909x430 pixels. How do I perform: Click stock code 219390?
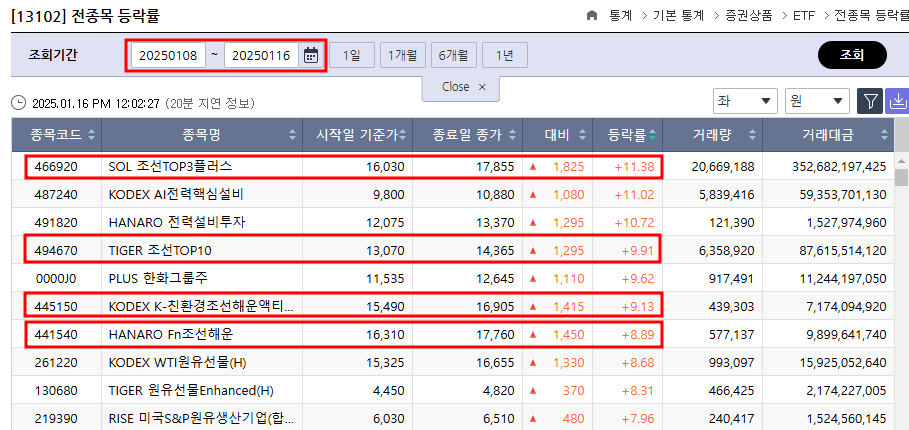(56, 419)
